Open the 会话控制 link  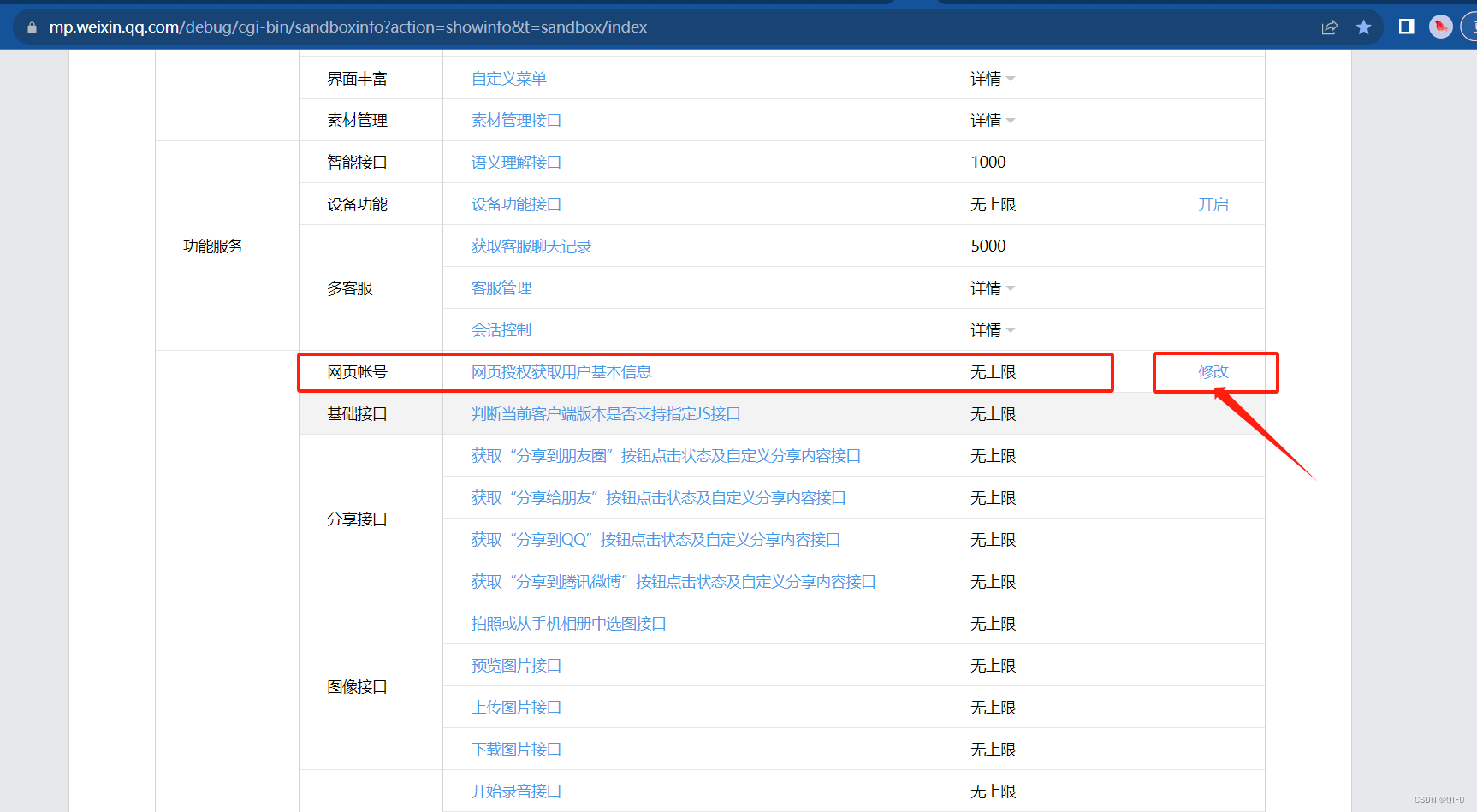501,330
